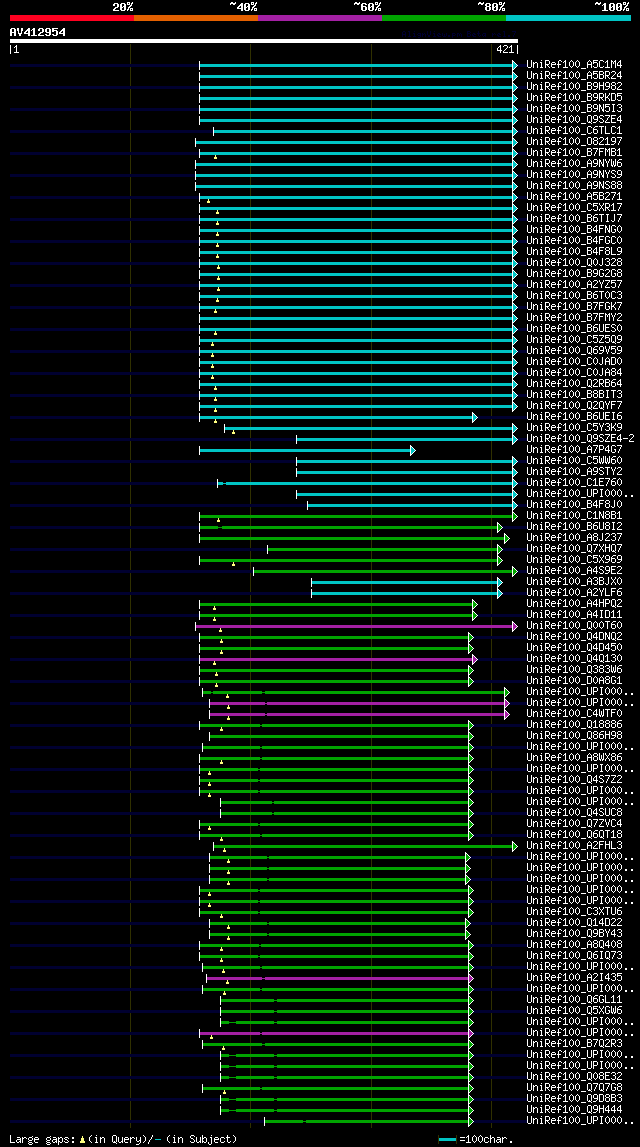This screenshot has width=640, height=1147.
Task: Click the purple alignment bar for UniRef100_A2I435
Action: 339,978
